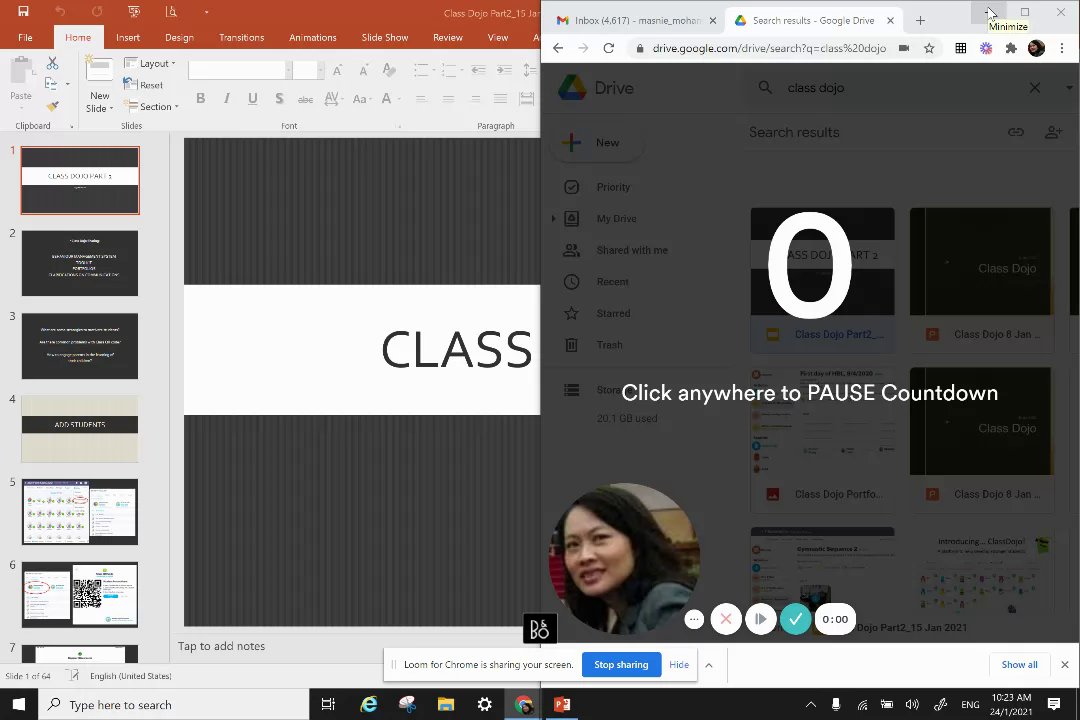
Task: Open the Section dropdown in Slides group
Action: [x=151, y=106]
